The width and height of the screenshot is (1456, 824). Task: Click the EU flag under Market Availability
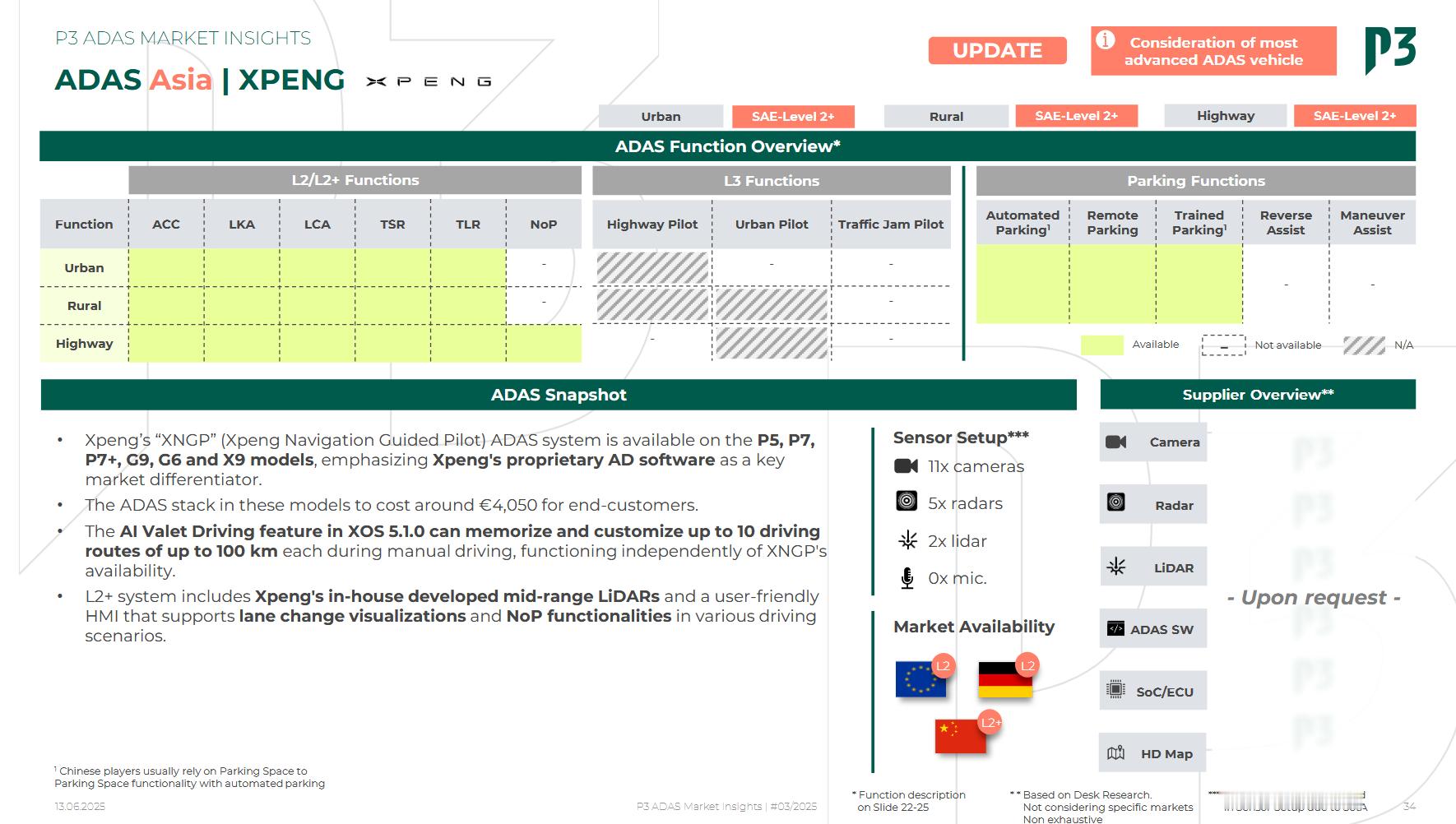920,679
